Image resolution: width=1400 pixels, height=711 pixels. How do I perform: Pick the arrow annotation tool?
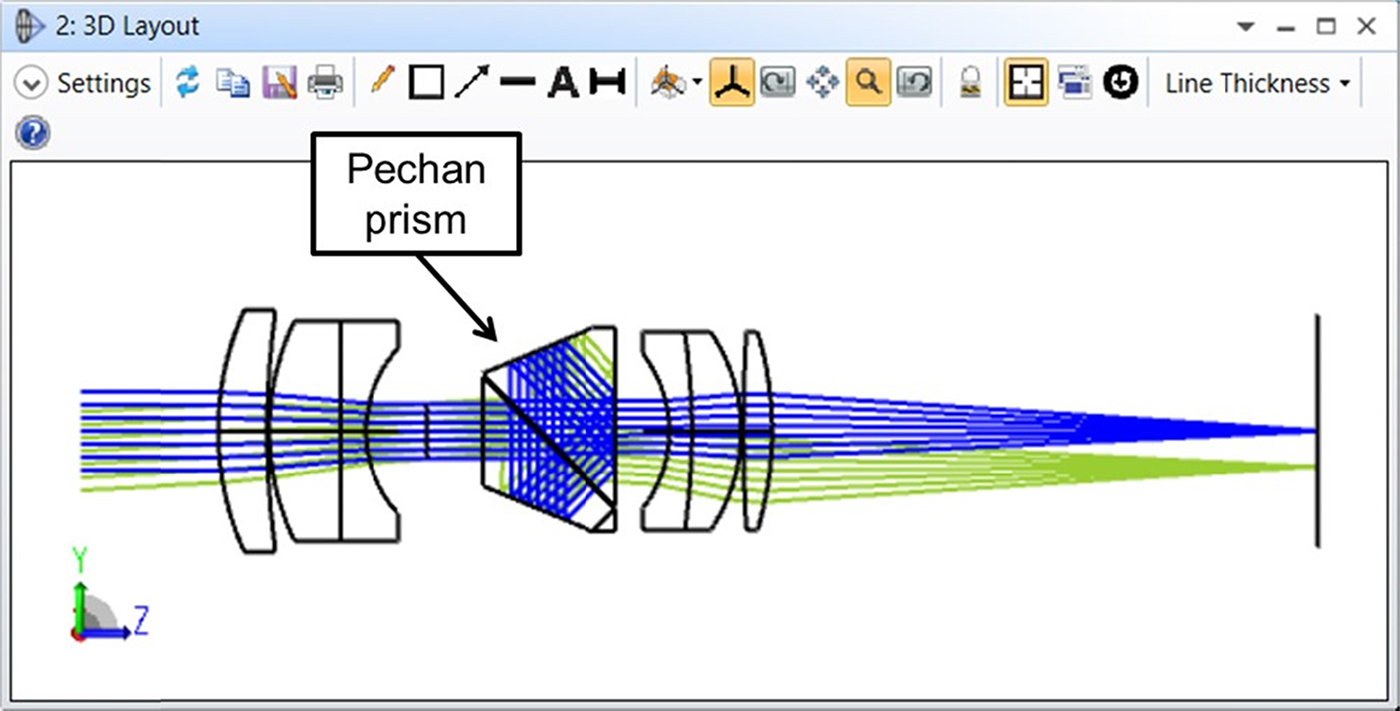coord(471,84)
